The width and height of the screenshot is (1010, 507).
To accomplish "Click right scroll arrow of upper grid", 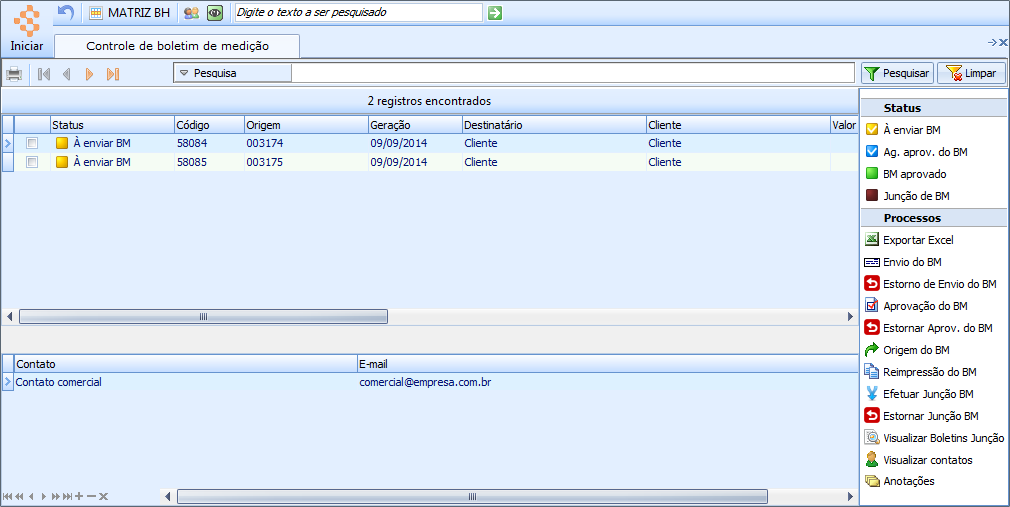I will [850, 316].
